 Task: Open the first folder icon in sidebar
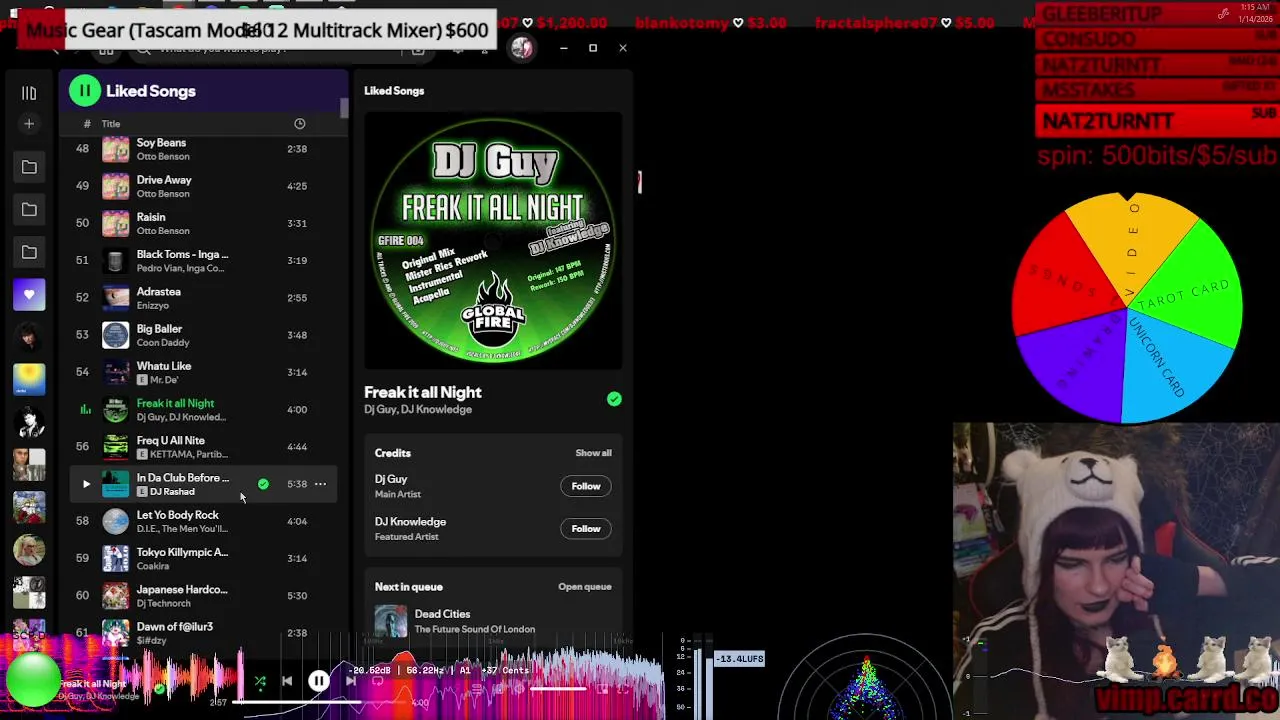point(29,167)
